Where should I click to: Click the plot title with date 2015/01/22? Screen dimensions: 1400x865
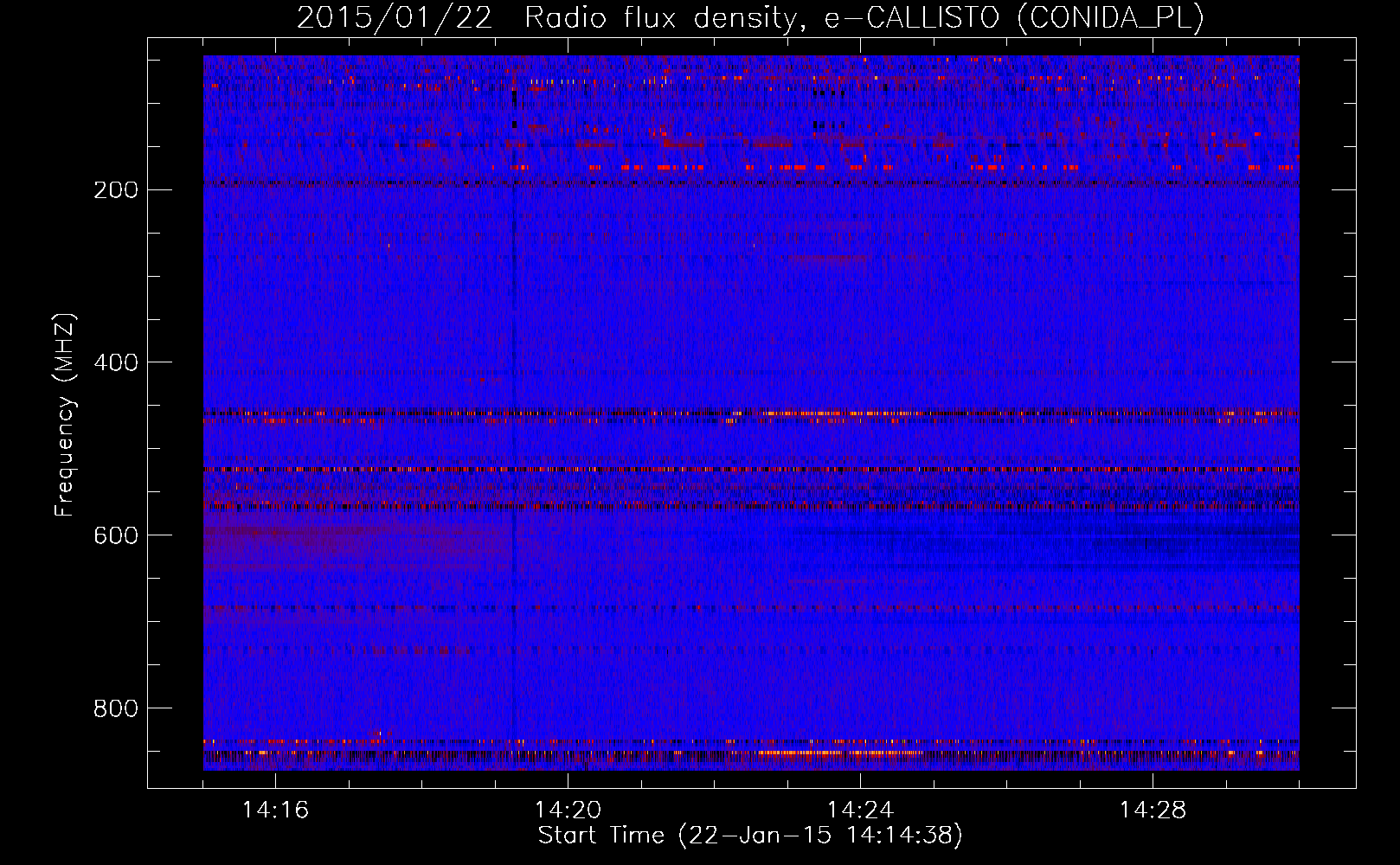click(750, 17)
